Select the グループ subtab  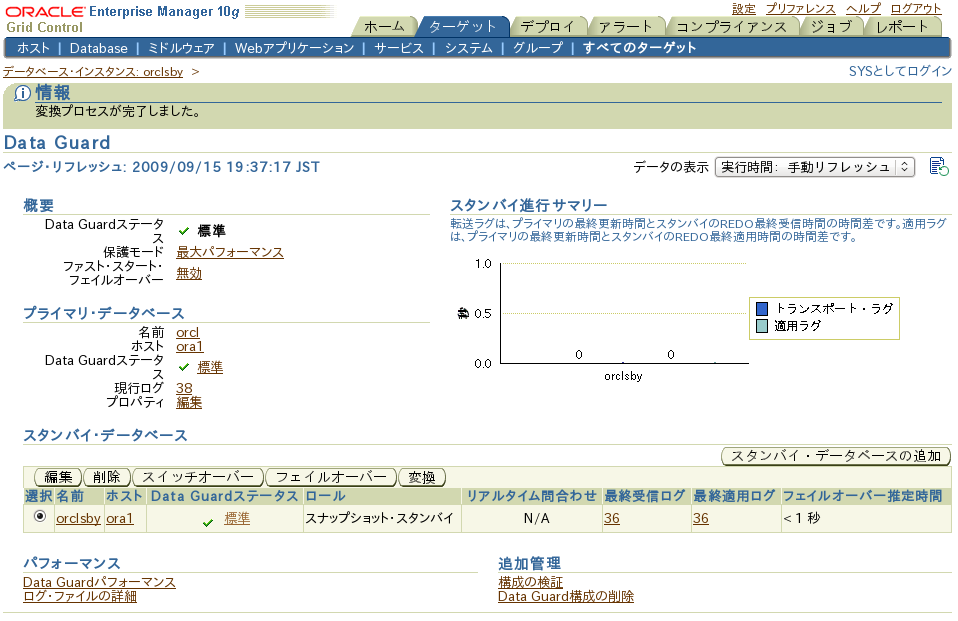[x=538, y=48]
